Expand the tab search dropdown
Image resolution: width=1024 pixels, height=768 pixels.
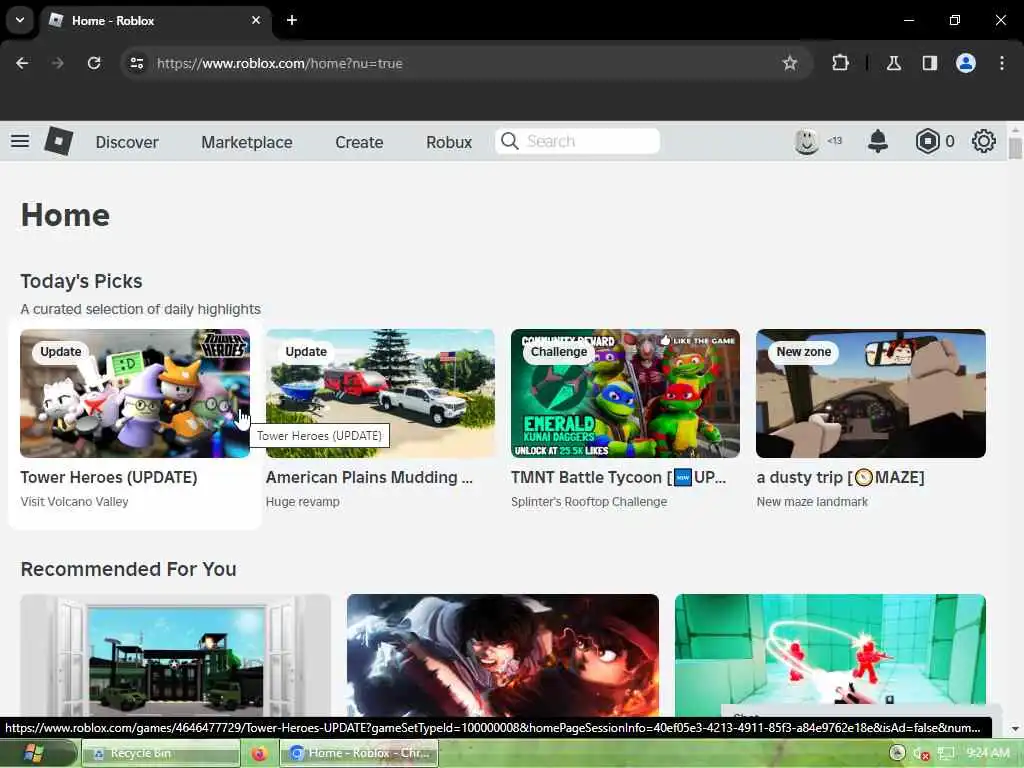point(20,20)
